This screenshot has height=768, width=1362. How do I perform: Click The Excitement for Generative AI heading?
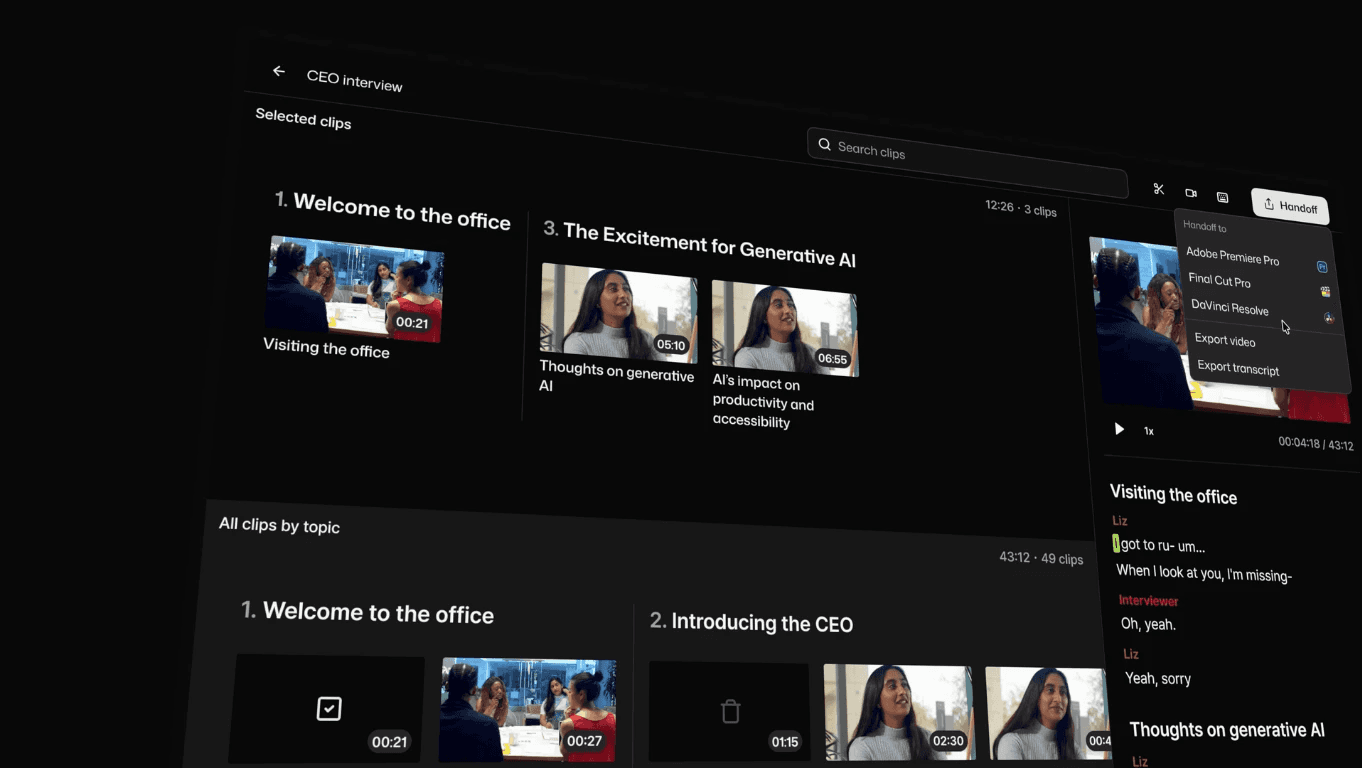coord(699,245)
